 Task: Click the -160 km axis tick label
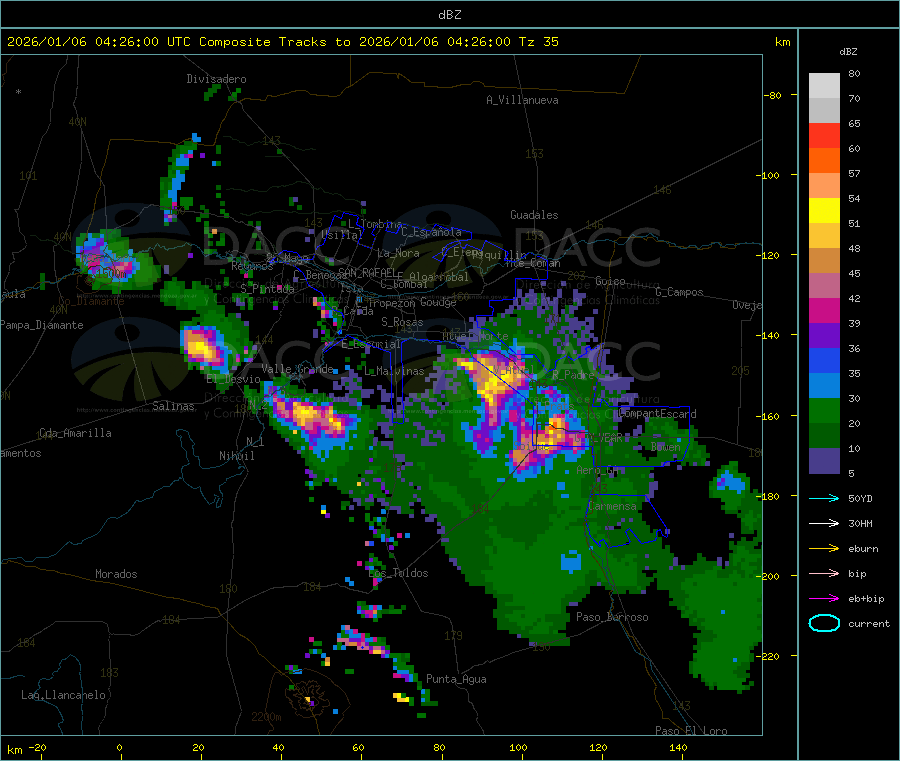(770, 416)
